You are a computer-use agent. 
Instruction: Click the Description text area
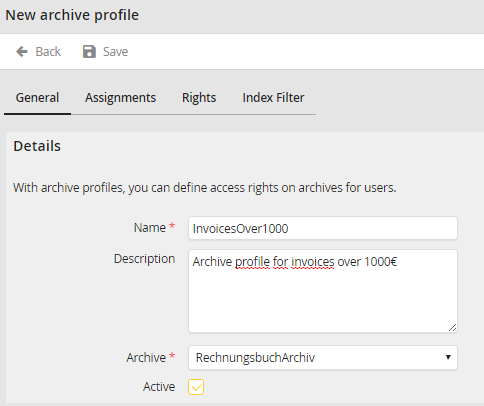(323, 291)
